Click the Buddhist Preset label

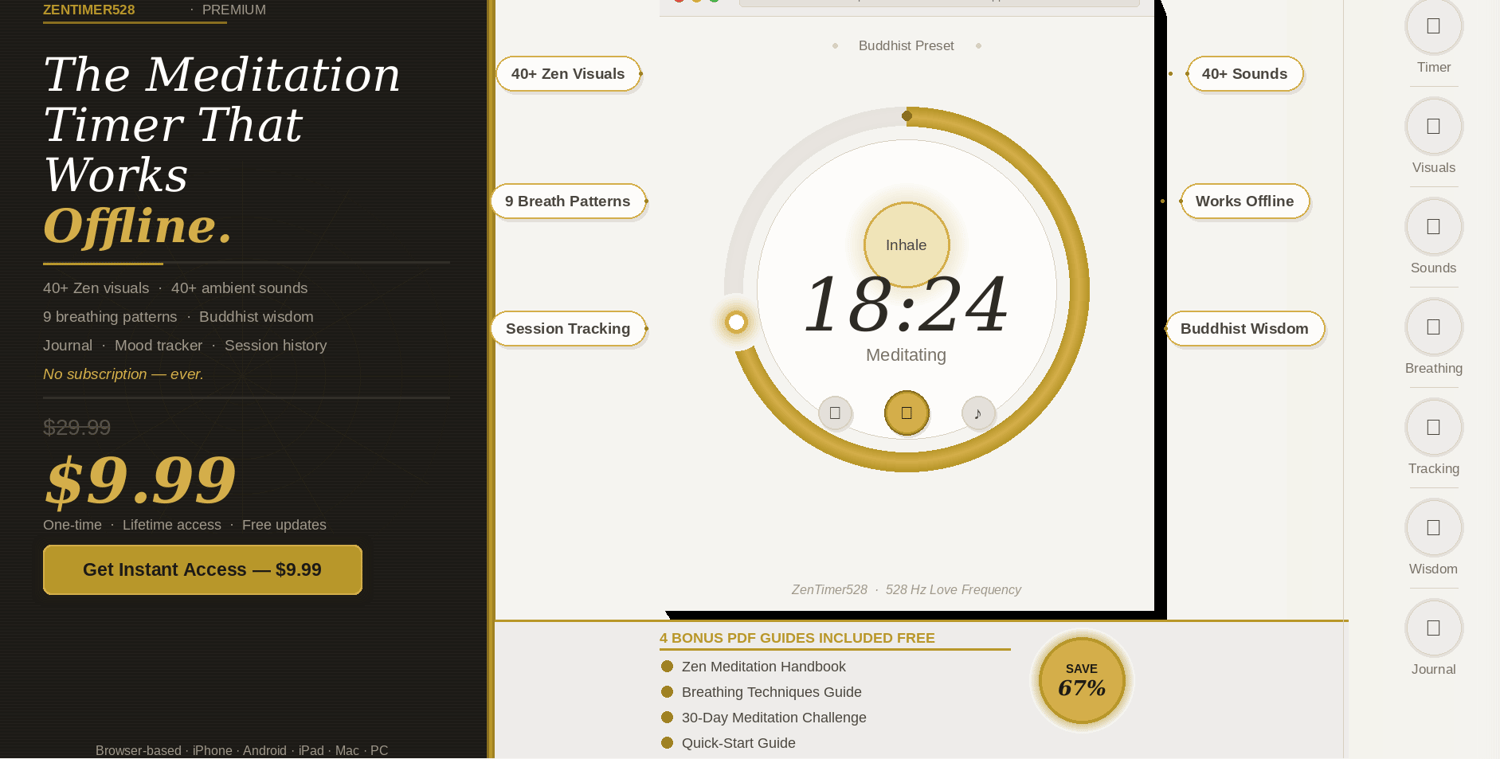point(906,46)
